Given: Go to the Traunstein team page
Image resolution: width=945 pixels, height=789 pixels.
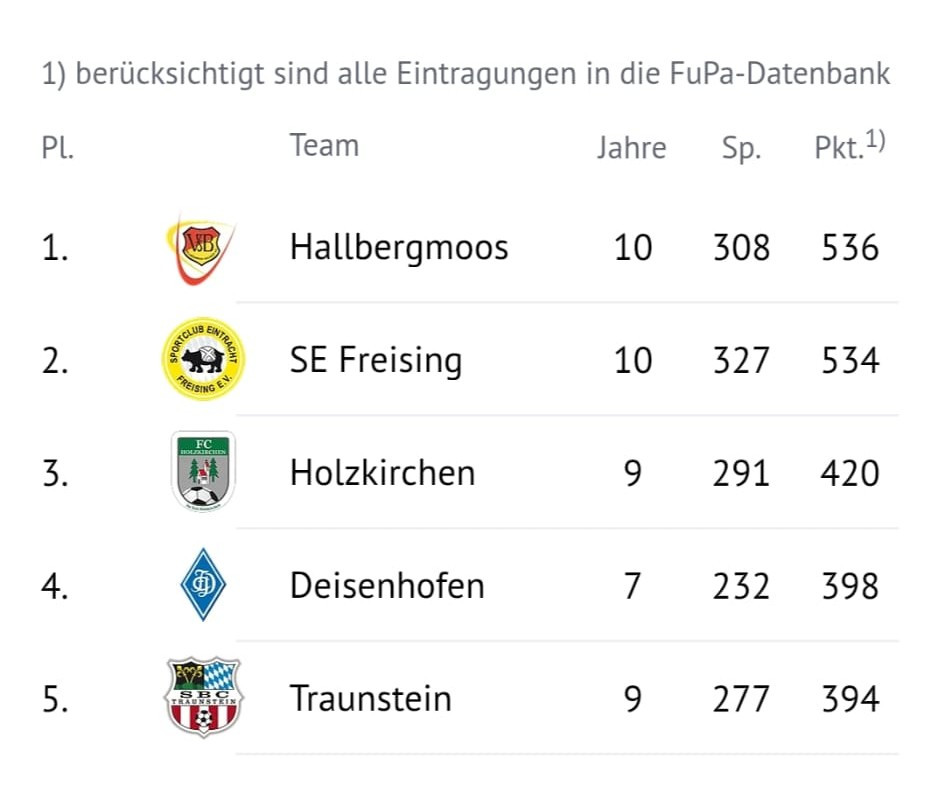Looking at the screenshot, I should (371, 698).
